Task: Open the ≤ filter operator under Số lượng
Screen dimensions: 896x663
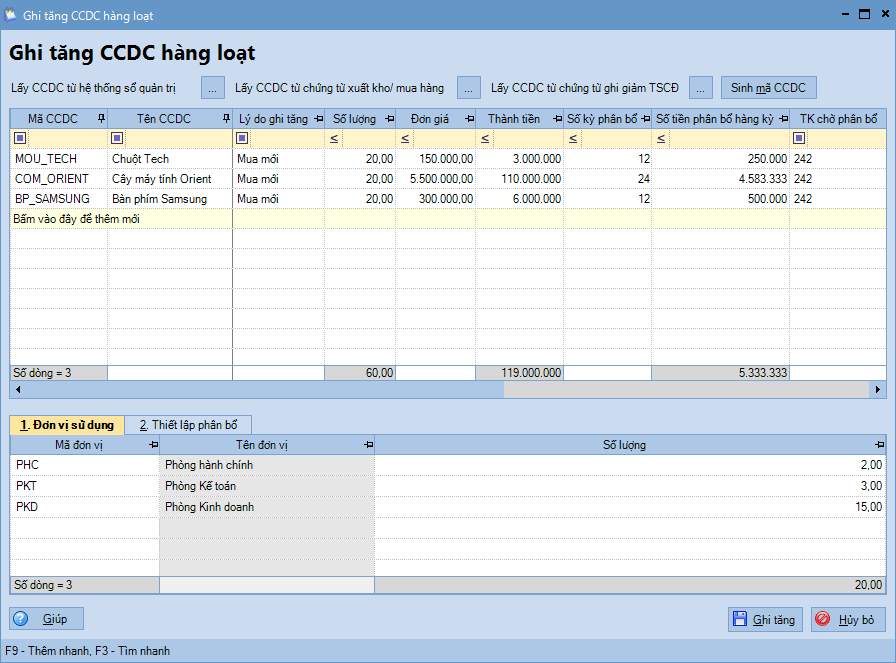Action: point(334,138)
